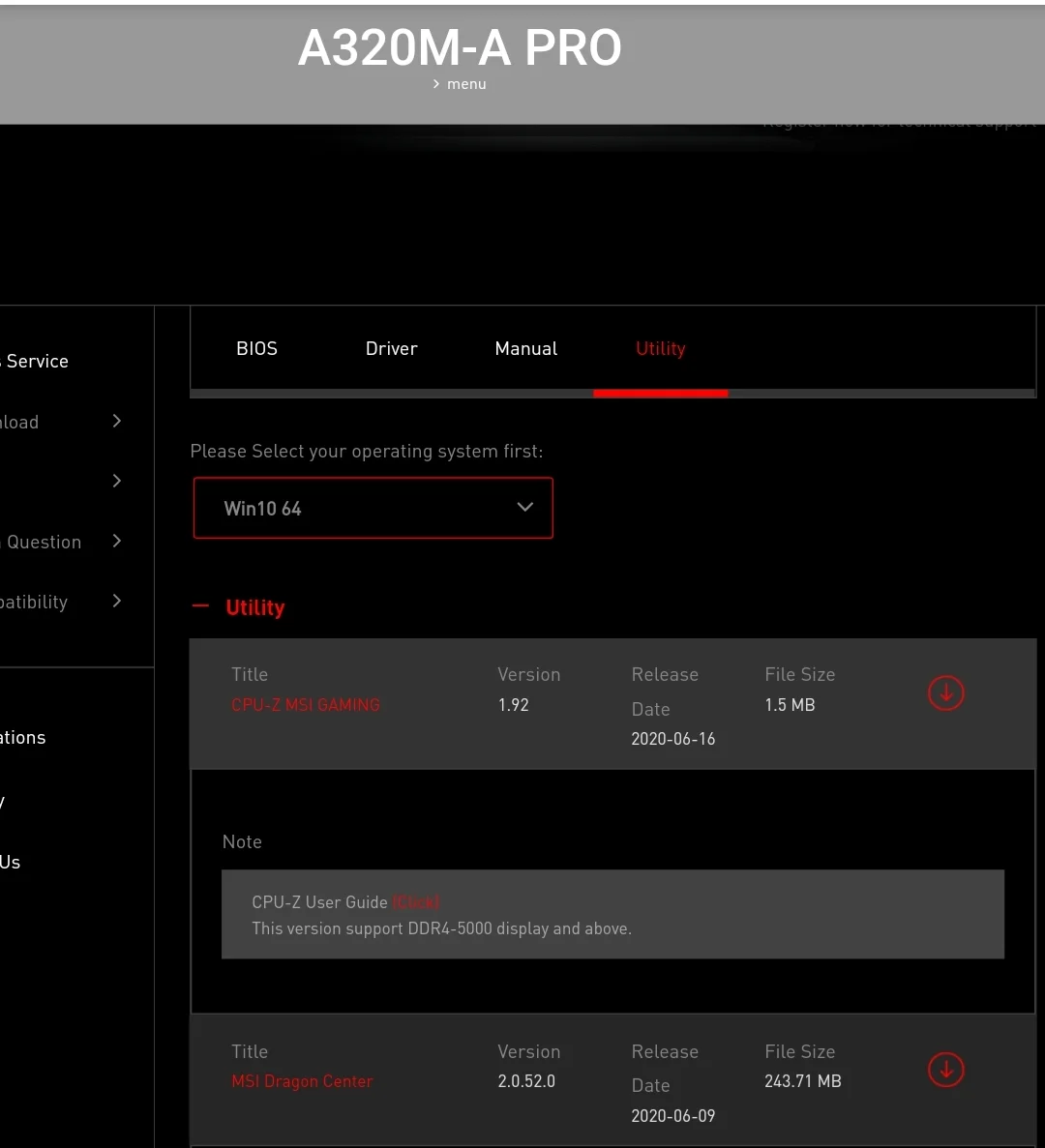
Task: Open the MSI Dragon Center title link
Action: point(302,1081)
